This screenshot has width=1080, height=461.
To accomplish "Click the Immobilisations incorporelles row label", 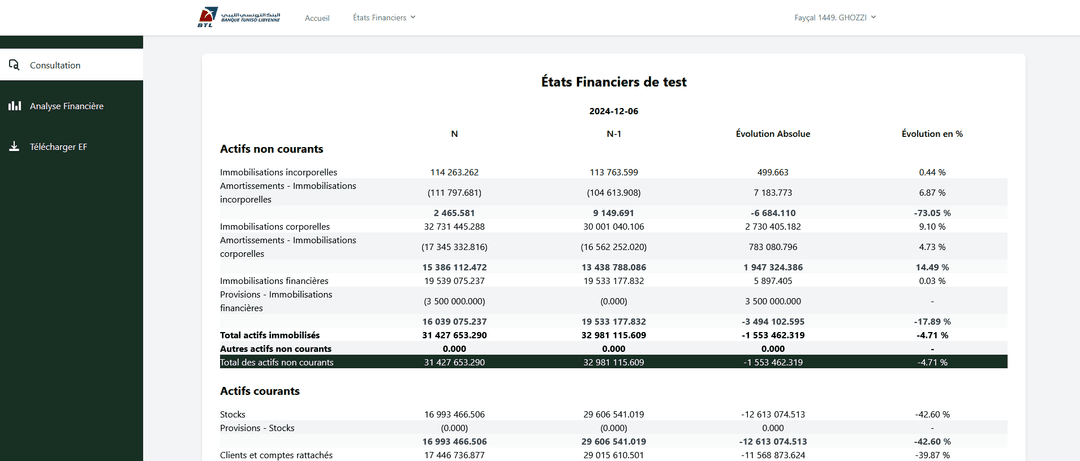I will pyautogui.click(x=278, y=172).
